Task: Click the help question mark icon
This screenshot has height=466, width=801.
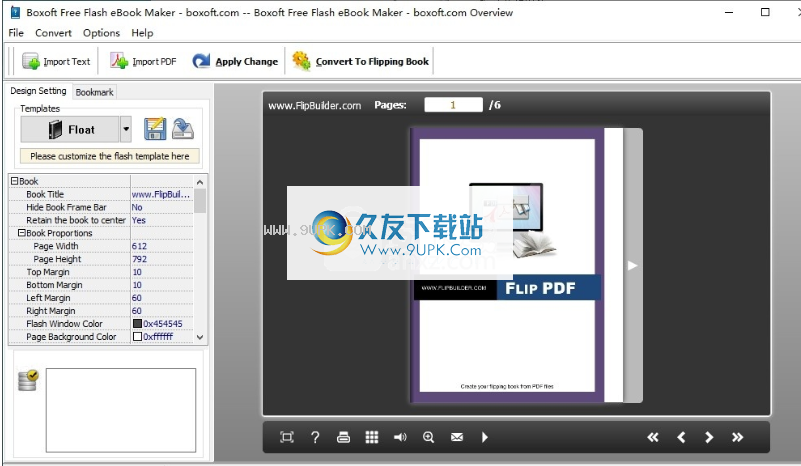Action: (x=315, y=437)
